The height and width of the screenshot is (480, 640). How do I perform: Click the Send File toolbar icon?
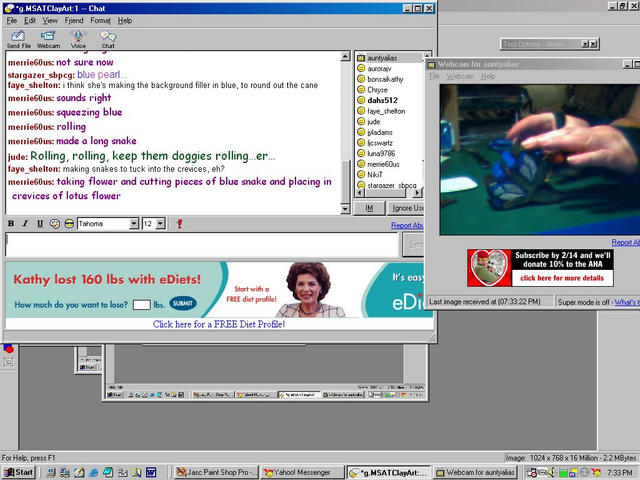click(x=18, y=40)
